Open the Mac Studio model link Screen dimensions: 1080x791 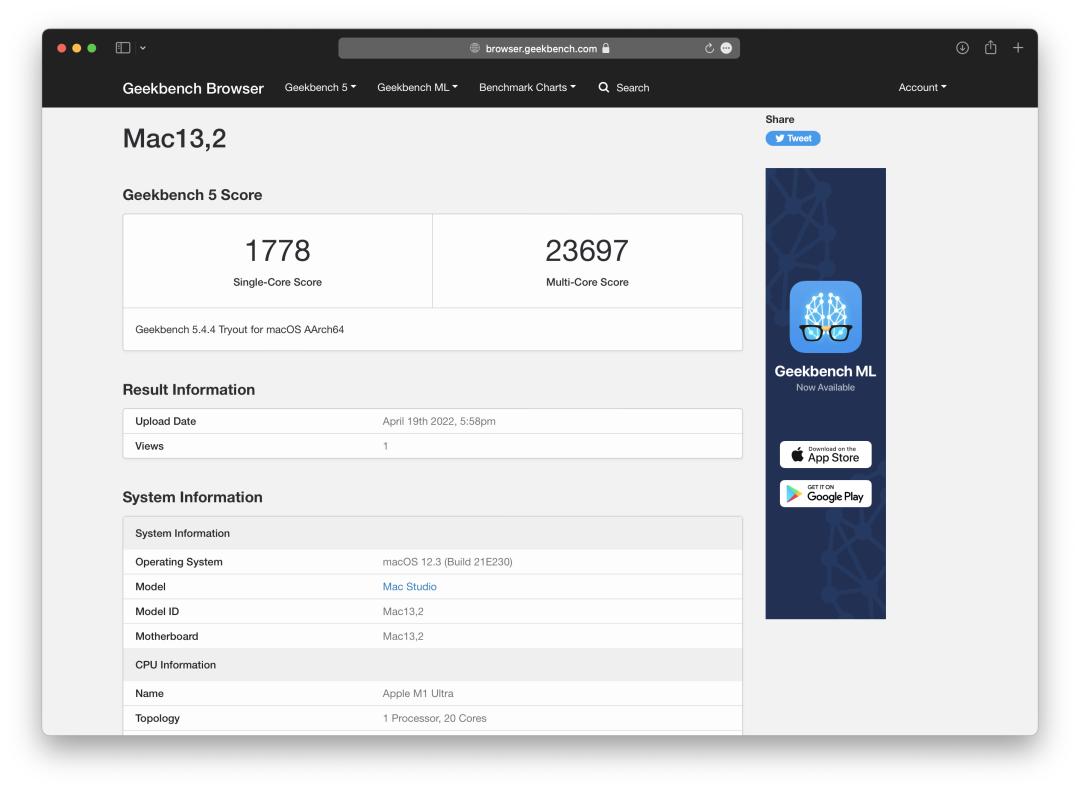pyautogui.click(x=409, y=586)
